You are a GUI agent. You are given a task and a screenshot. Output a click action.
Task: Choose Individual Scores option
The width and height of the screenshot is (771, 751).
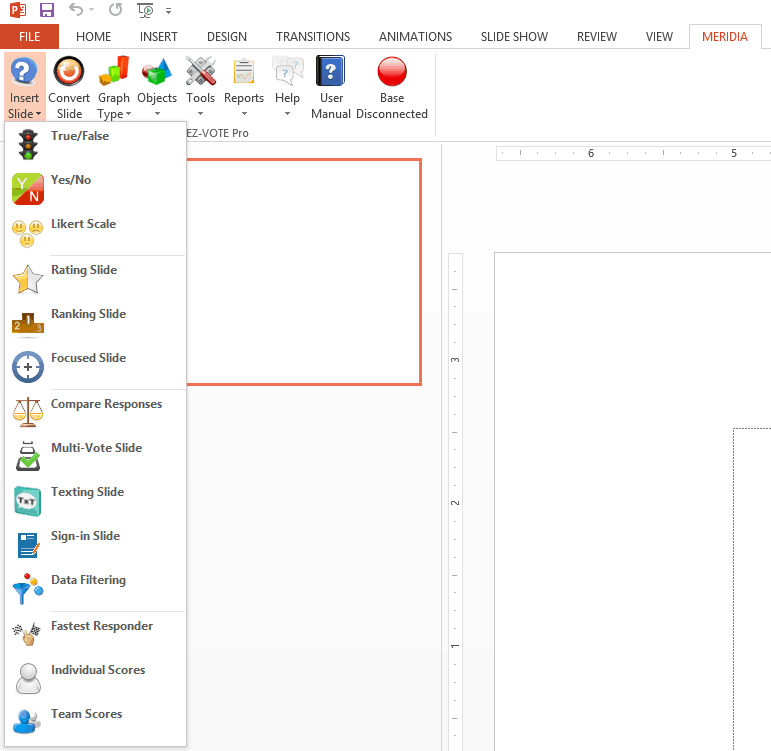(96, 679)
